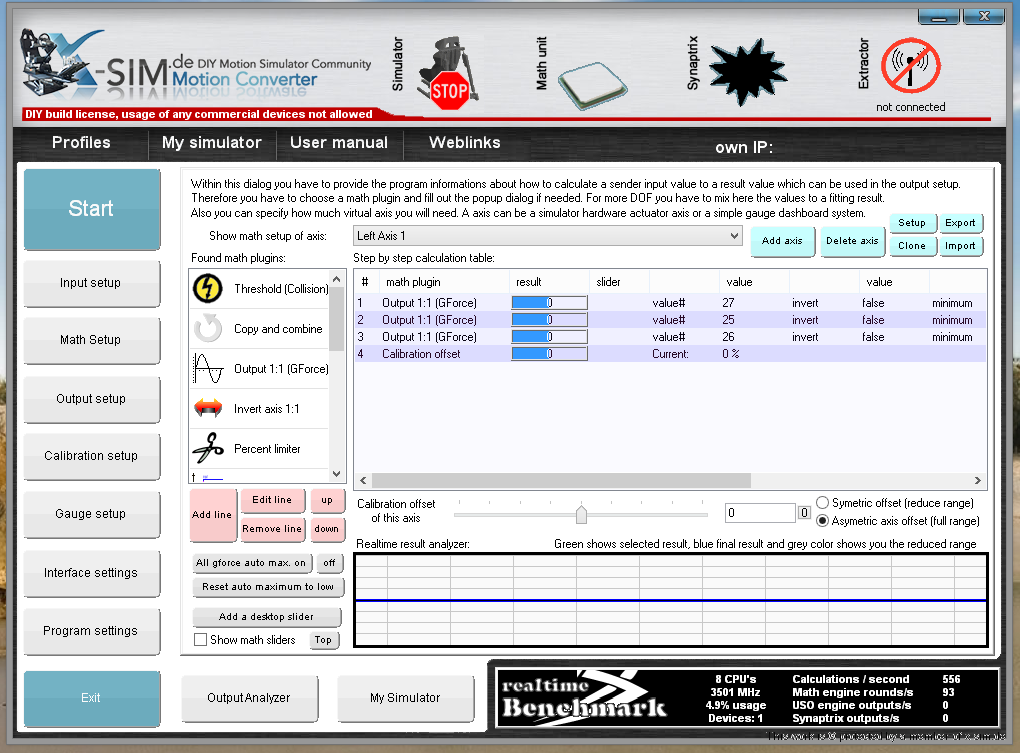Select table row 4 Calibration offset
The height and width of the screenshot is (753, 1020).
click(x=670, y=354)
